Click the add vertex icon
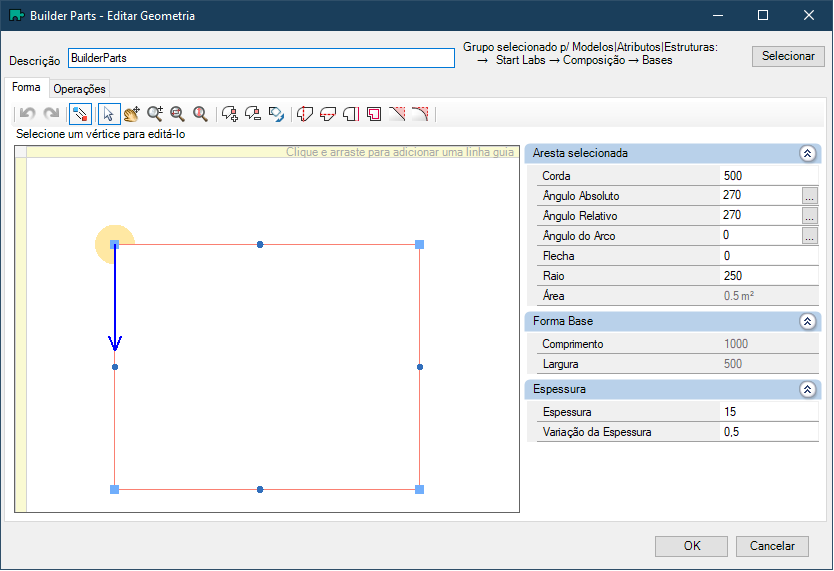Screen dimensions: 834x571 tap(230, 114)
